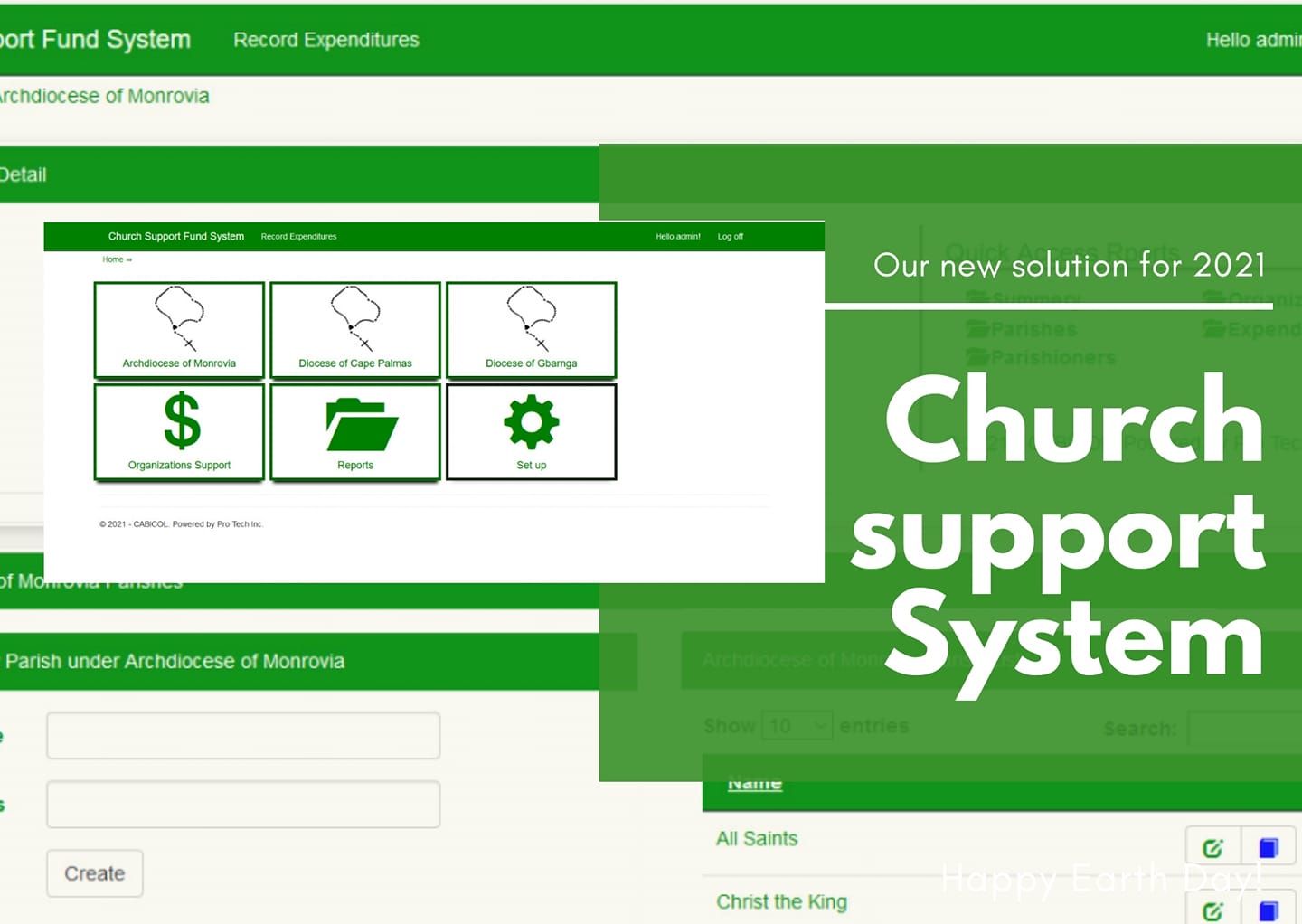
Task: Click the second parish input field
Action: point(243,805)
